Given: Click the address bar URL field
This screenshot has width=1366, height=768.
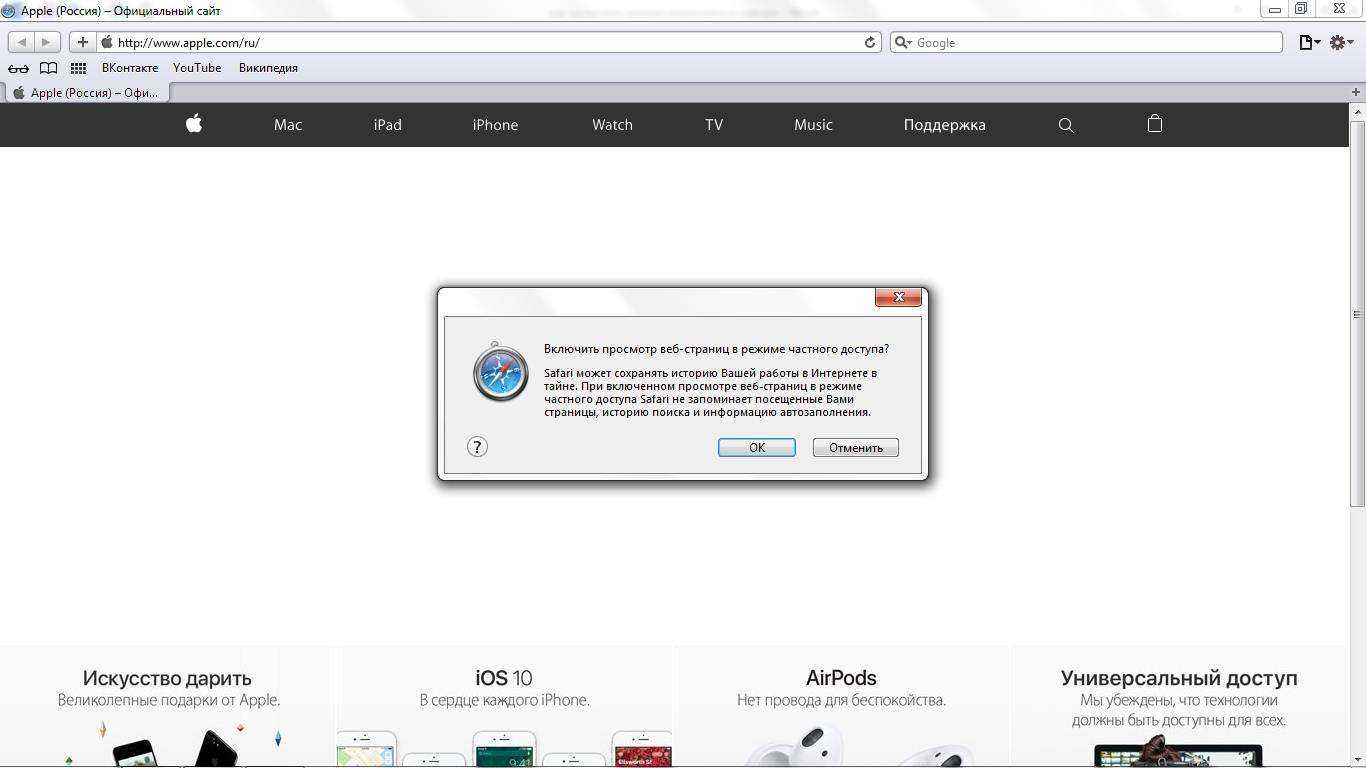Looking at the screenshot, I should 480,42.
